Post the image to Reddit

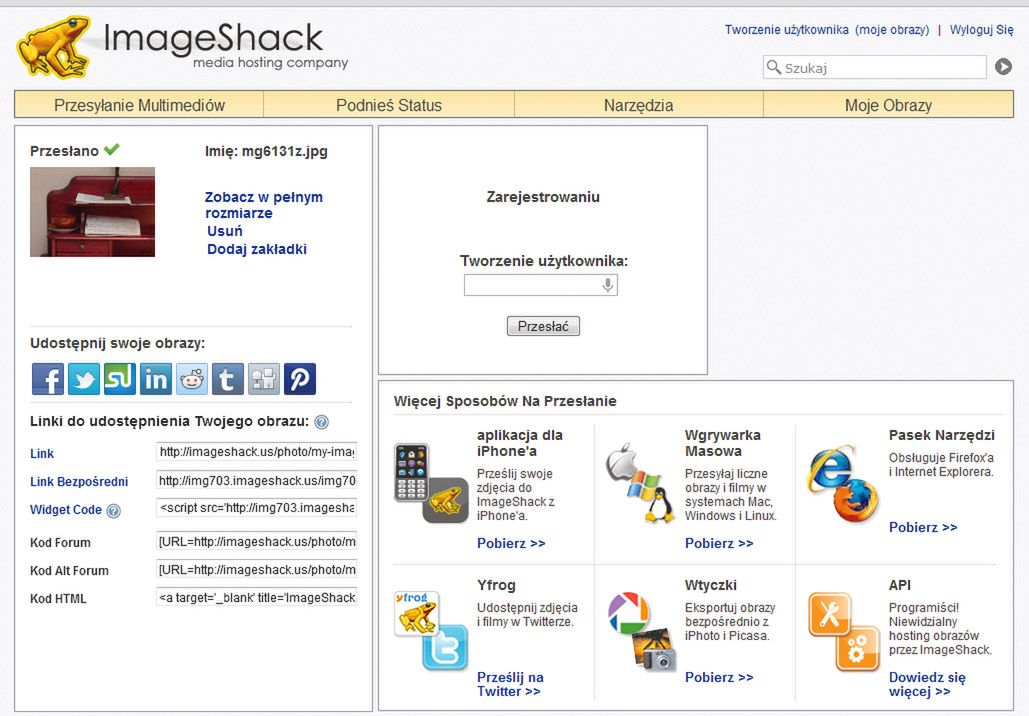point(192,379)
